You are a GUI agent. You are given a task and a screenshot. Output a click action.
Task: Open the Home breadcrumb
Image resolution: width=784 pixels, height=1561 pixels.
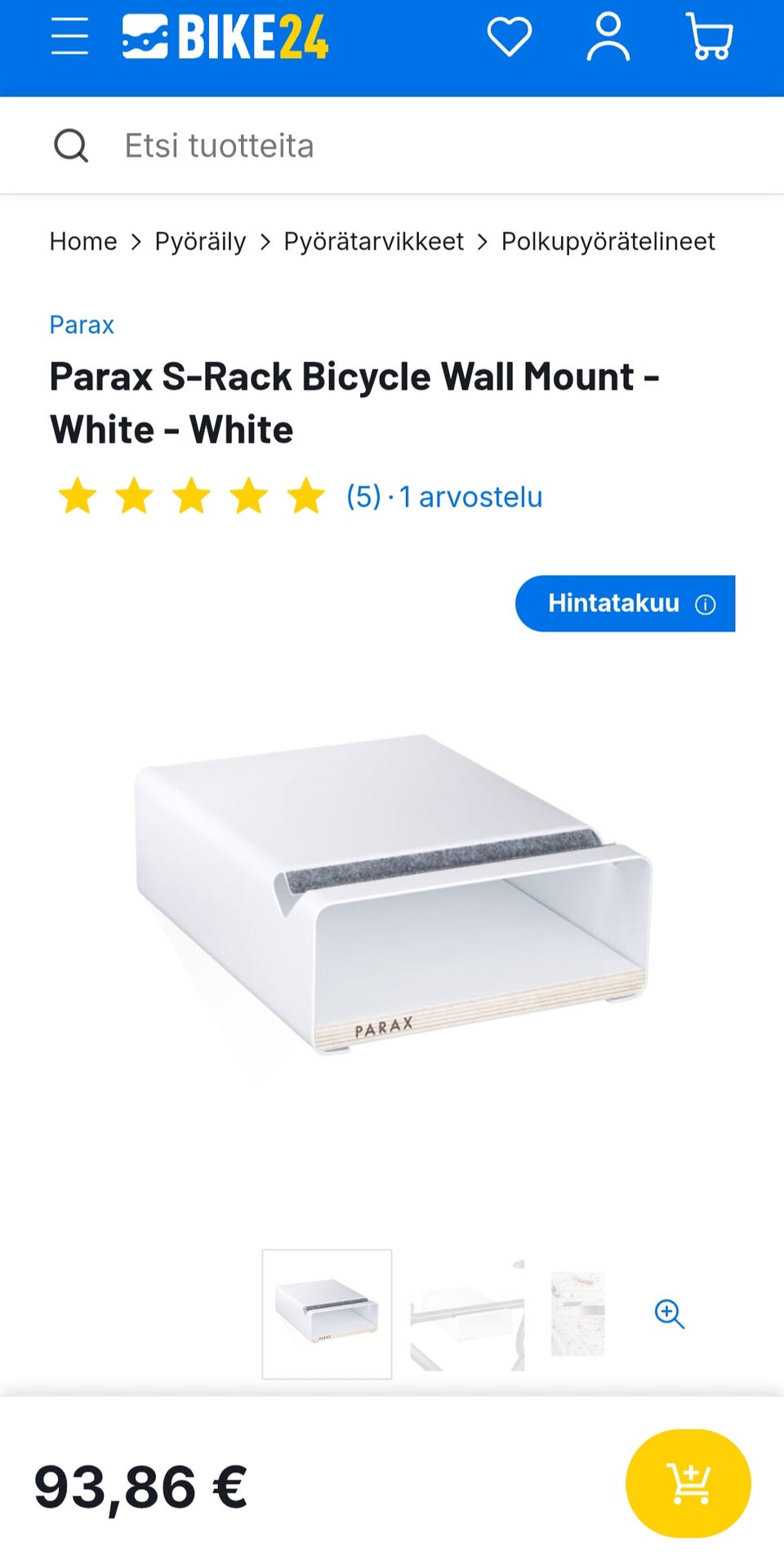pos(83,242)
